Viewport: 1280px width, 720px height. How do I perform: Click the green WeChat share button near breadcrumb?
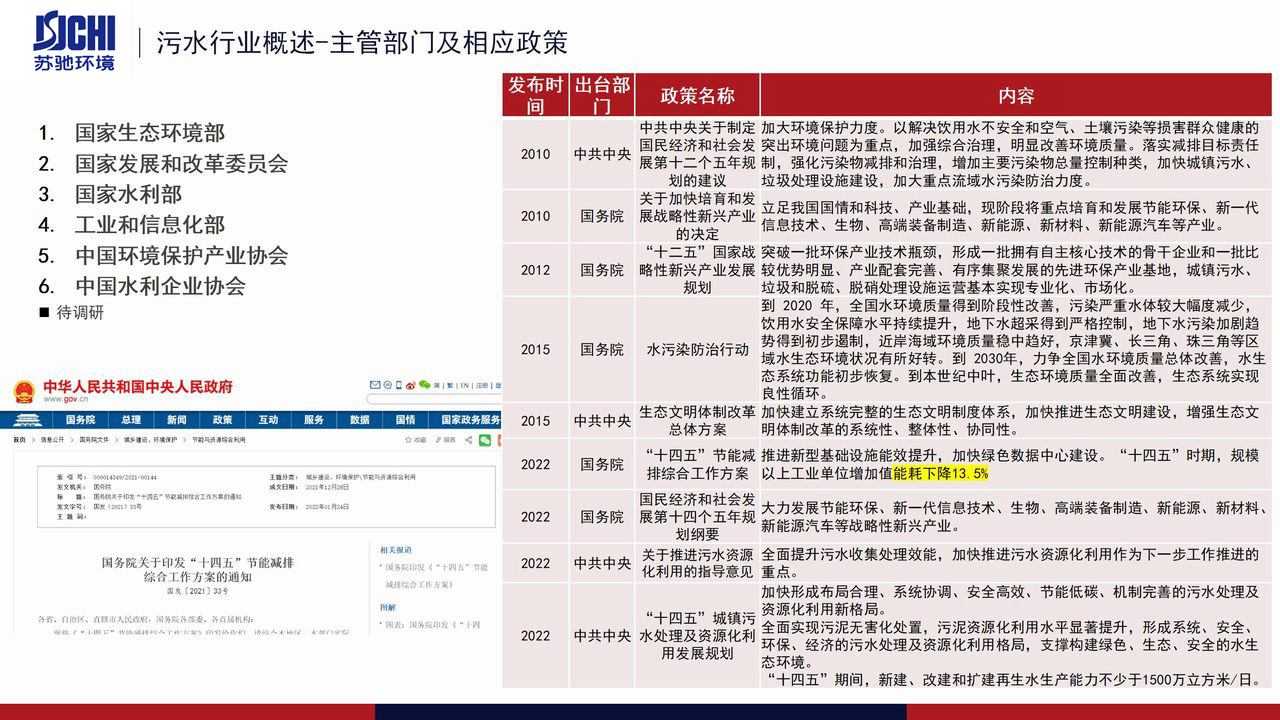tap(485, 440)
